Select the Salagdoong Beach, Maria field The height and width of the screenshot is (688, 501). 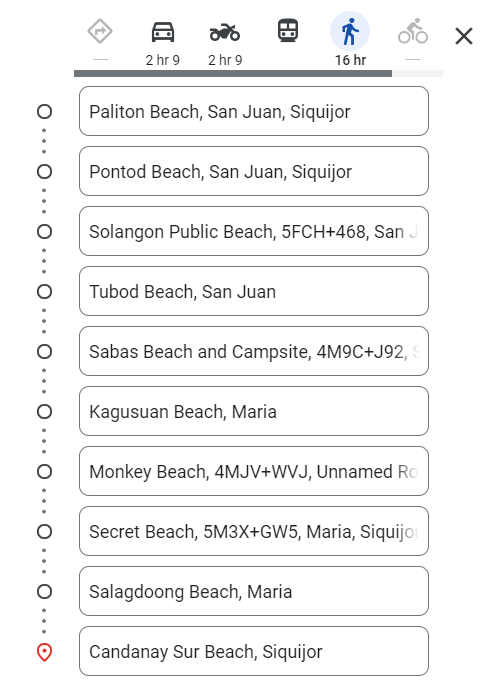254,591
